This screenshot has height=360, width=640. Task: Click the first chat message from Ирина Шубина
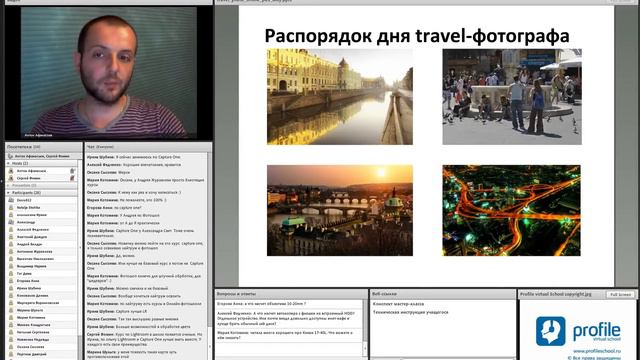(133, 157)
